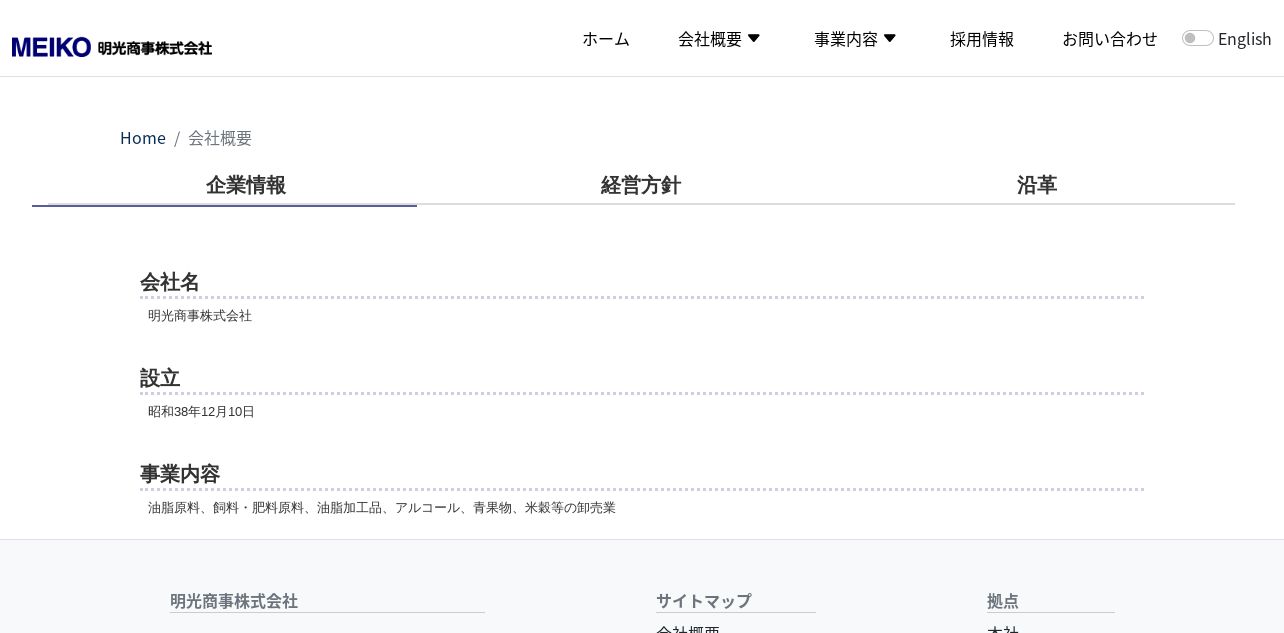Switch to the 沿革 tab
Viewport: 1284px width, 633px height.
1037,185
